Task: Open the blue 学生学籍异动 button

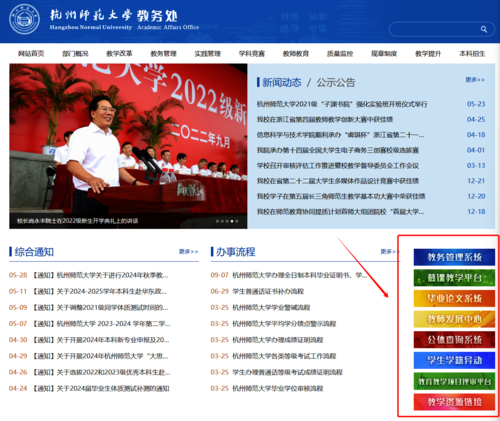Action: pos(454,360)
